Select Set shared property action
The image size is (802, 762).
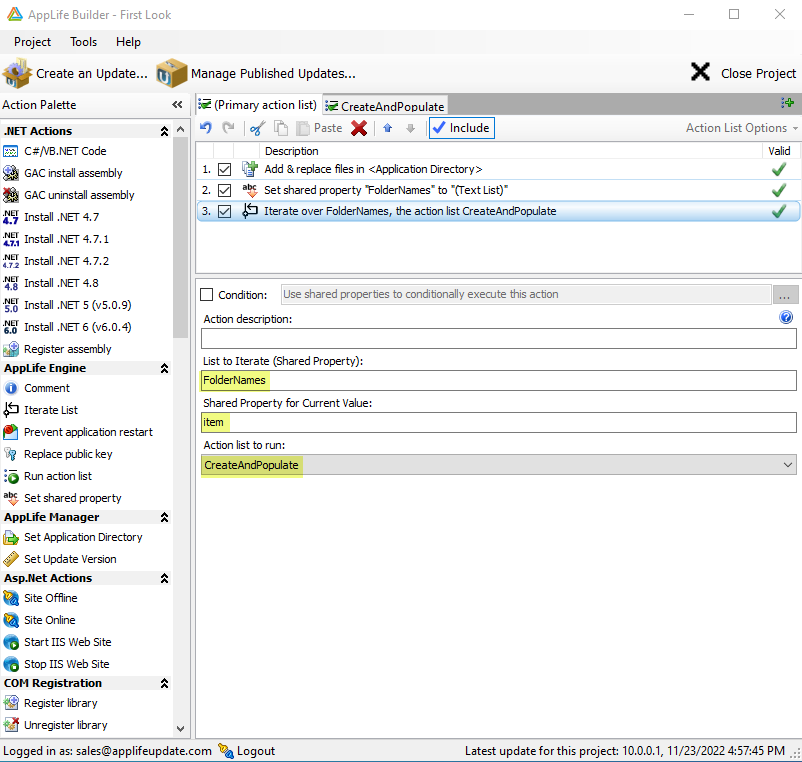coord(62,498)
